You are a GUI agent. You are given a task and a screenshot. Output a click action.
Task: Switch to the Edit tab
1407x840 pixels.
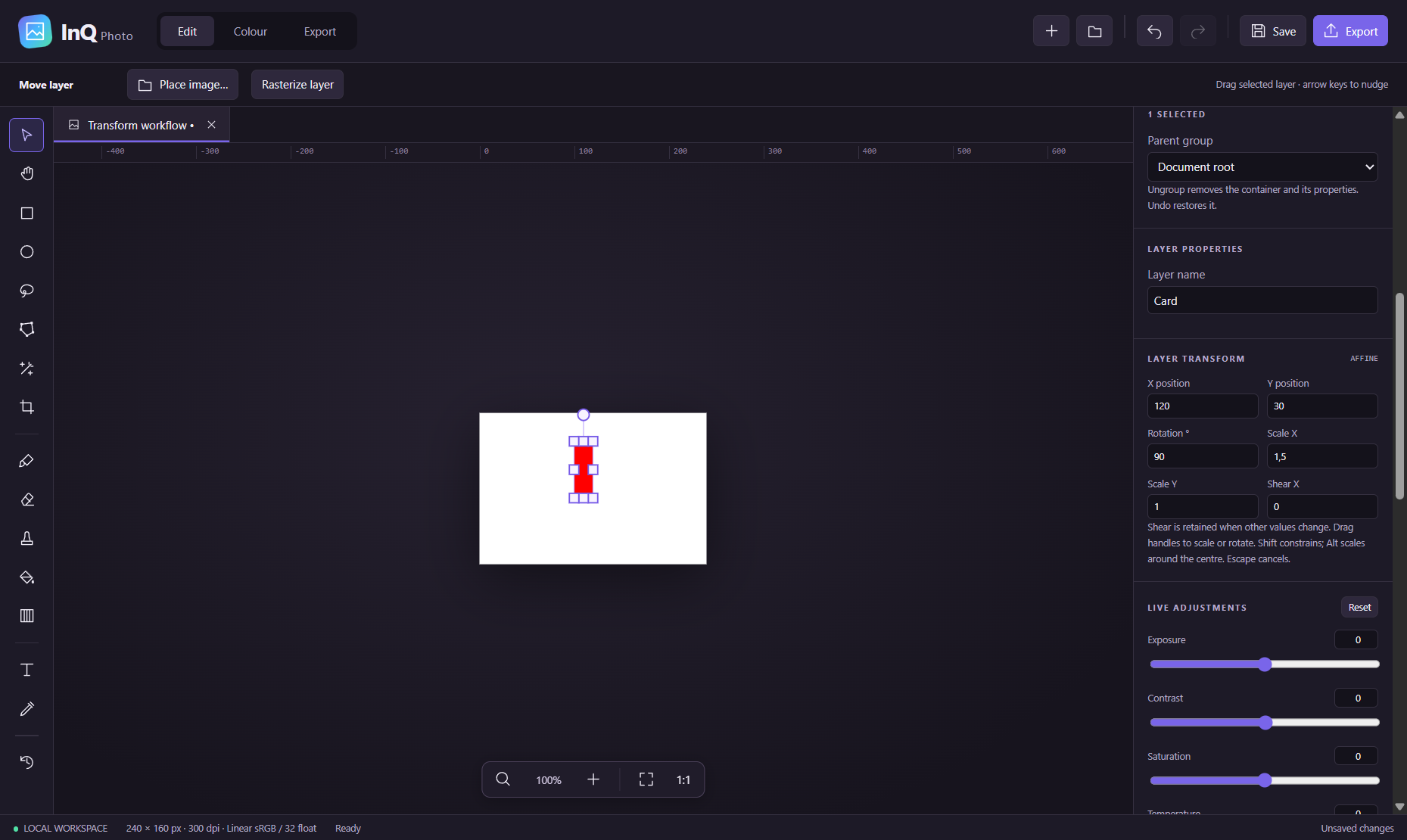click(187, 31)
